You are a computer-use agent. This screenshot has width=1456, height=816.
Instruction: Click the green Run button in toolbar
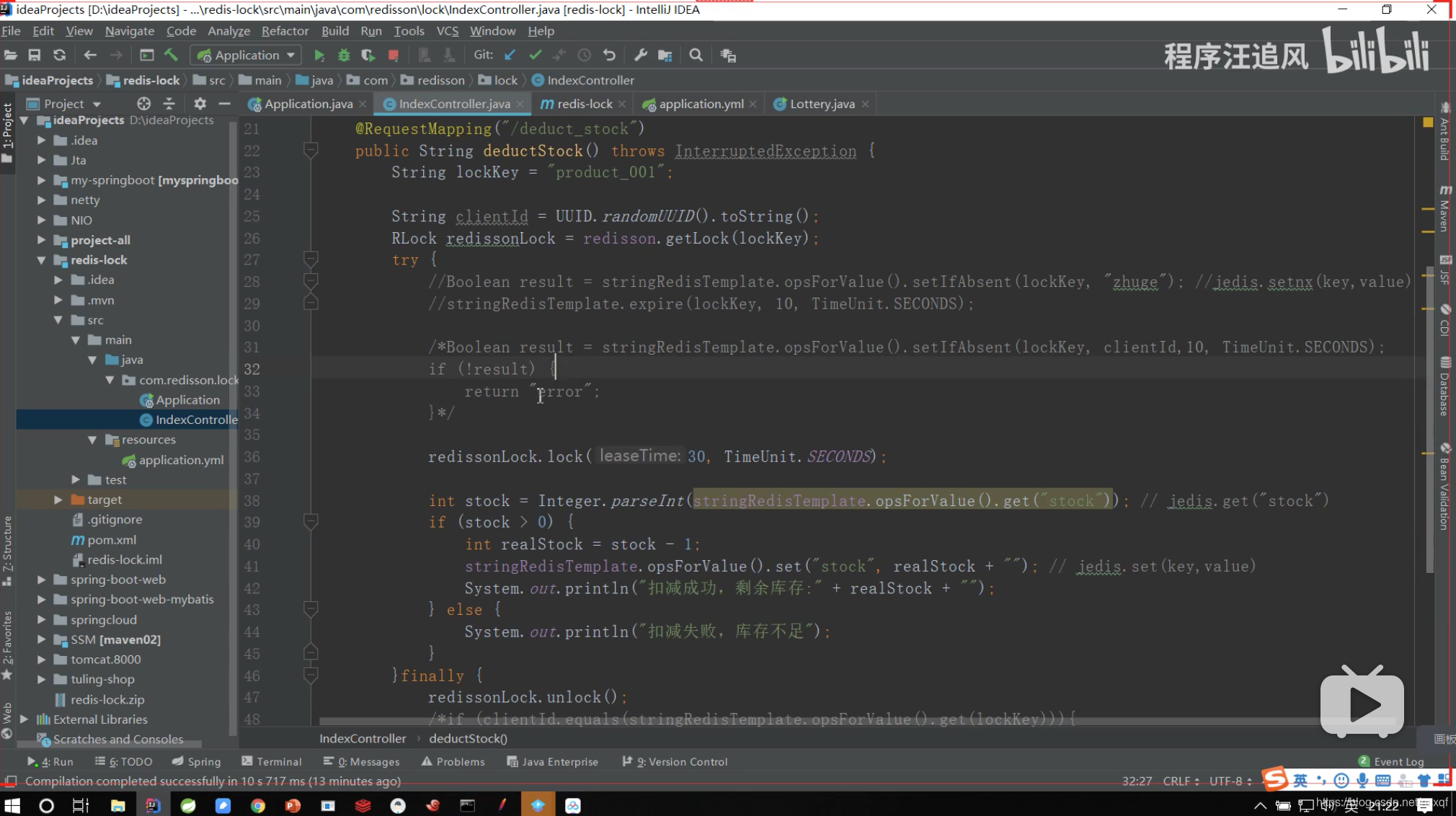[x=319, y=56]
